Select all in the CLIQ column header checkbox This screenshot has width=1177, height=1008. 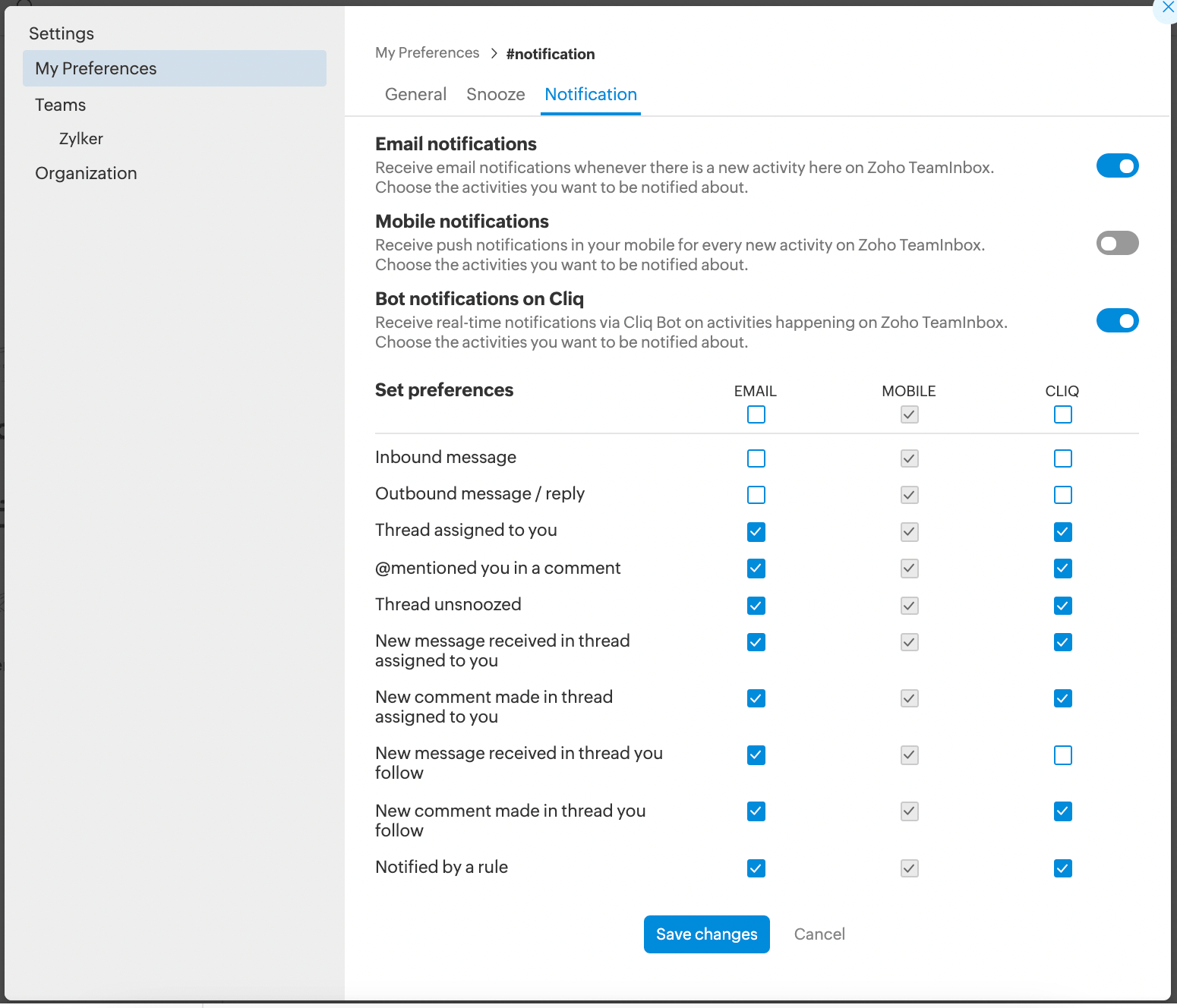pos(1062,414)
